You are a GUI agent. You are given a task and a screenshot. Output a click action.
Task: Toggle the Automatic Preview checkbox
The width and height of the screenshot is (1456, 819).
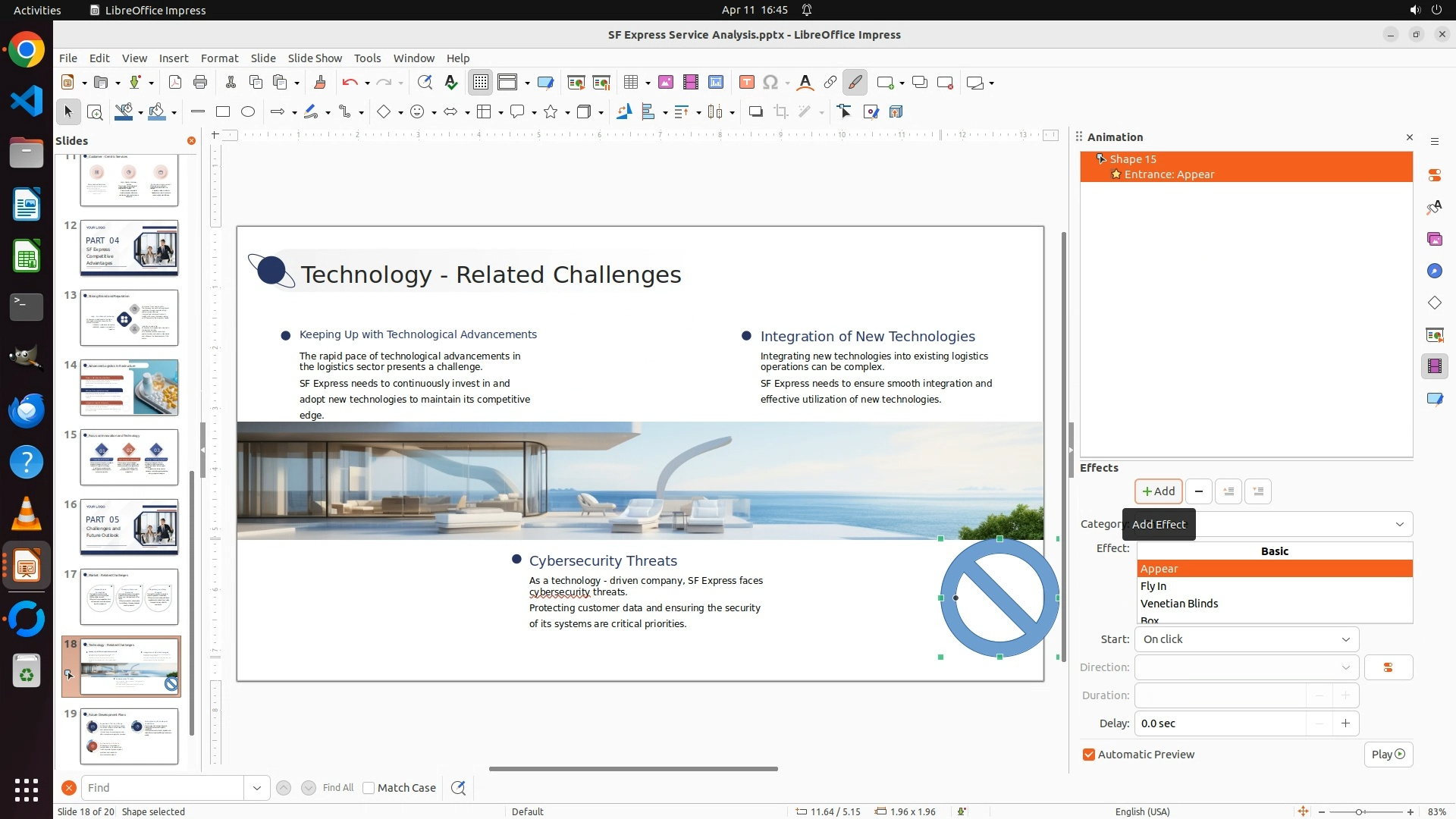tap(1089, 755)
